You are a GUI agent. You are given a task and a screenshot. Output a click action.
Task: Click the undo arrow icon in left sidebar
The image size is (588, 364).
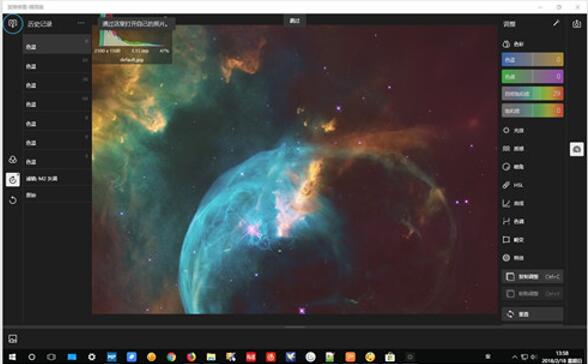point(13,200)
